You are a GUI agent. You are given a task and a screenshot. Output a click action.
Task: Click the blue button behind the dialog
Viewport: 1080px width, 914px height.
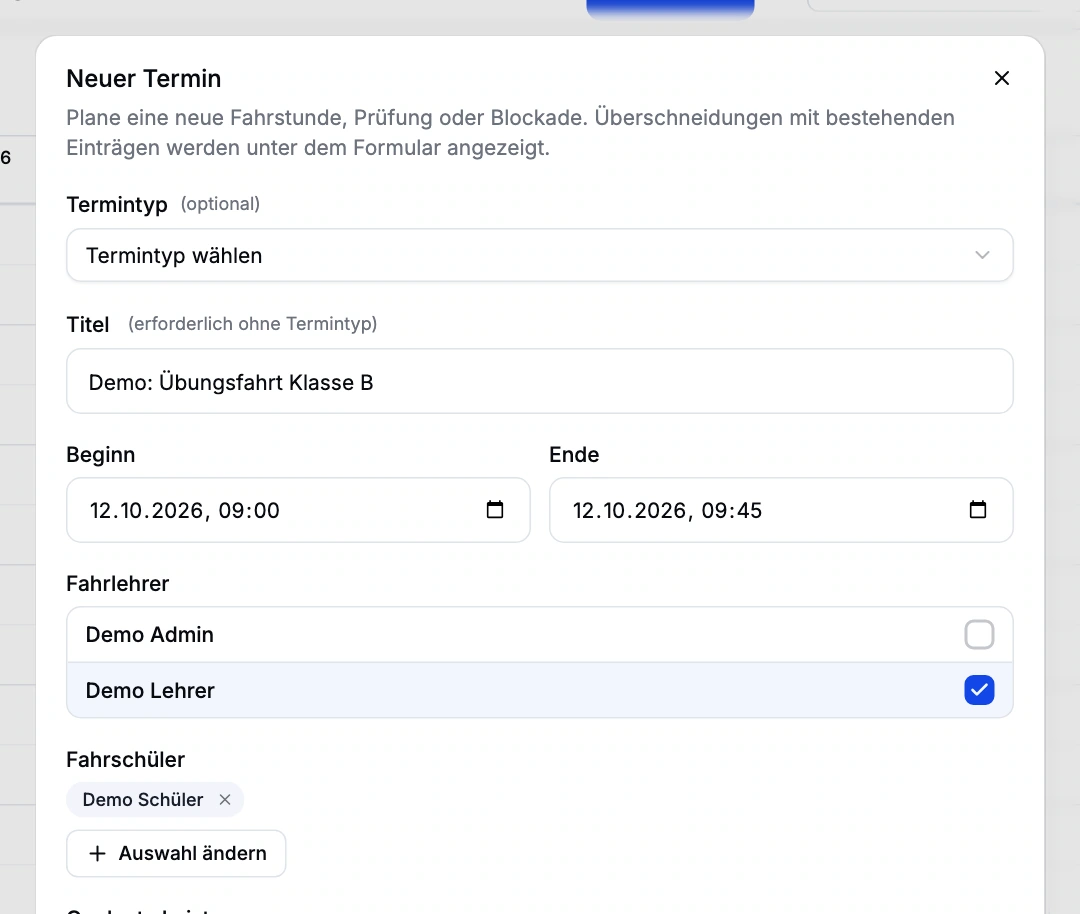(x=670, y=9)
